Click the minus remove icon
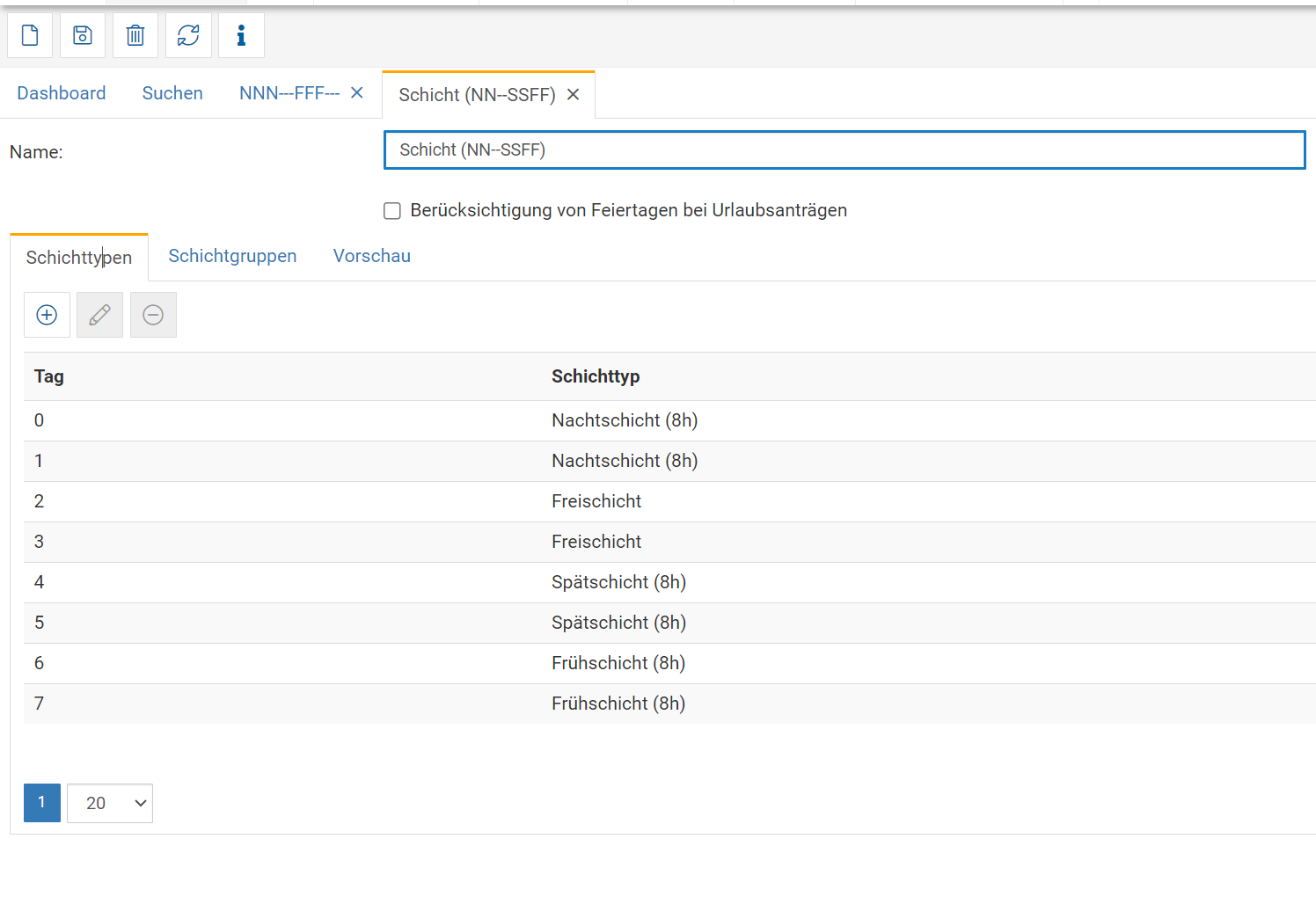 [153, 315]
